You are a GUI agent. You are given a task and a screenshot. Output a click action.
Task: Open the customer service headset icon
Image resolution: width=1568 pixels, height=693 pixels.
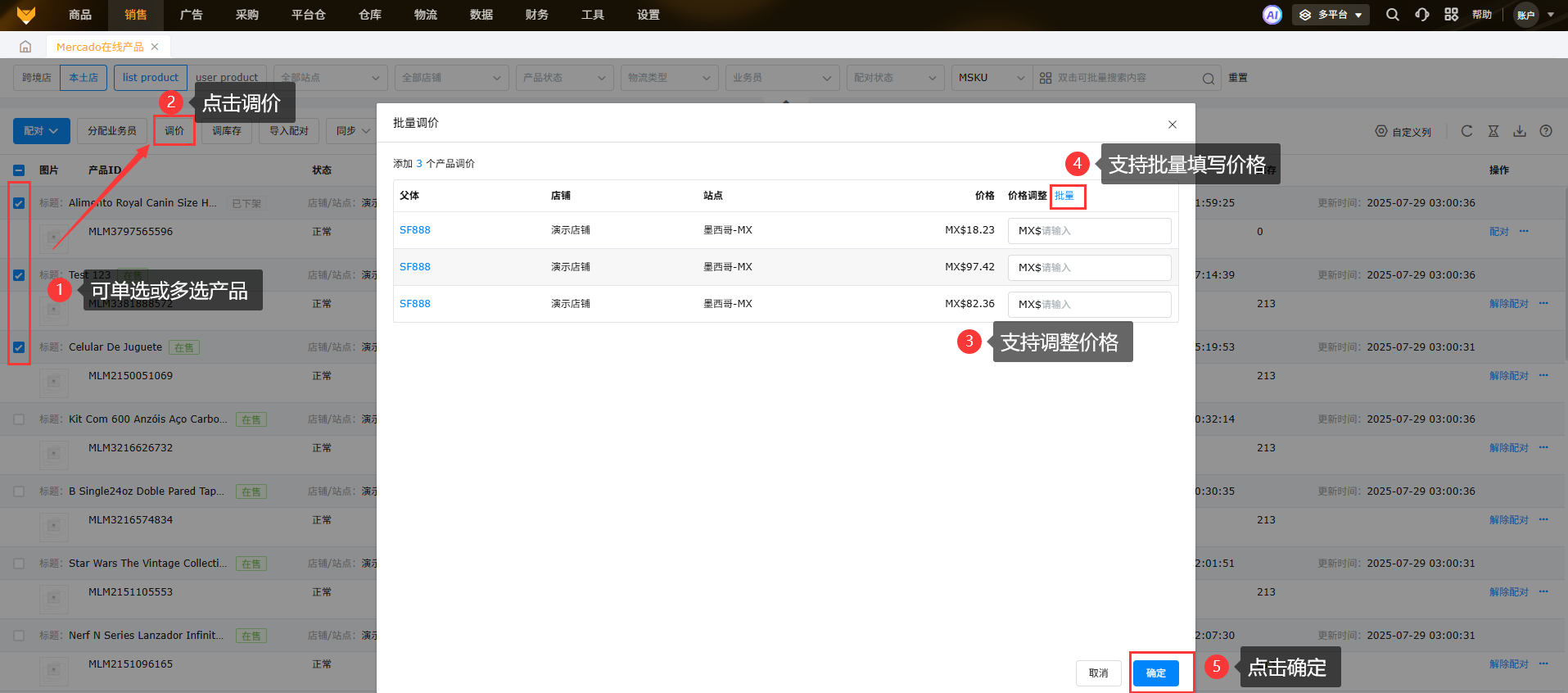[1422, 15]
